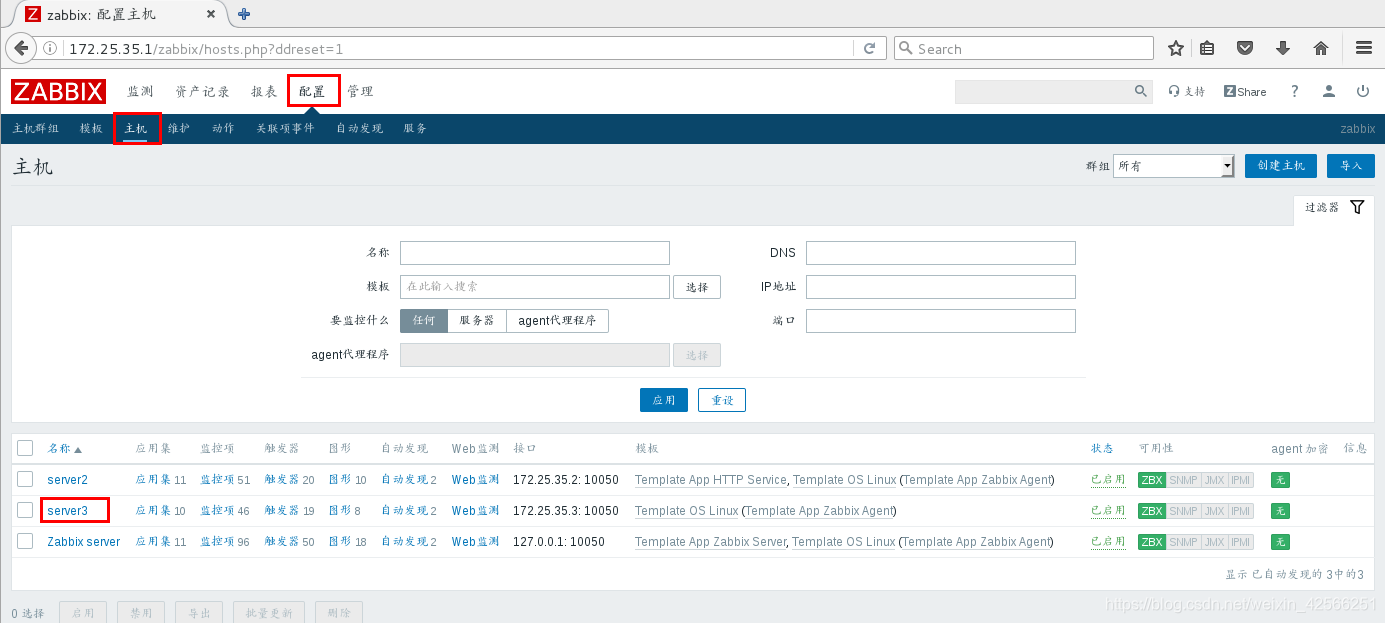Choose agent代理程序 monitoring option
This screenshot has height=623, width=1385.
tap(557, 321)
